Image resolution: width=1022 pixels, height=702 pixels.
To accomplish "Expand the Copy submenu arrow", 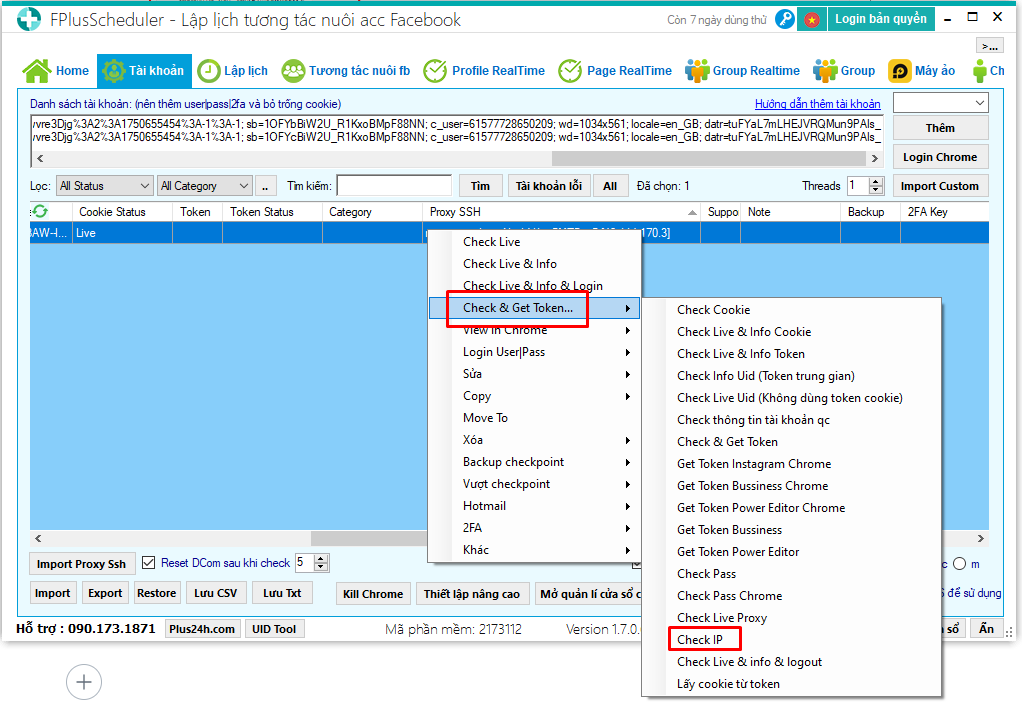I will pyautogui.click(x=628, y=396).
